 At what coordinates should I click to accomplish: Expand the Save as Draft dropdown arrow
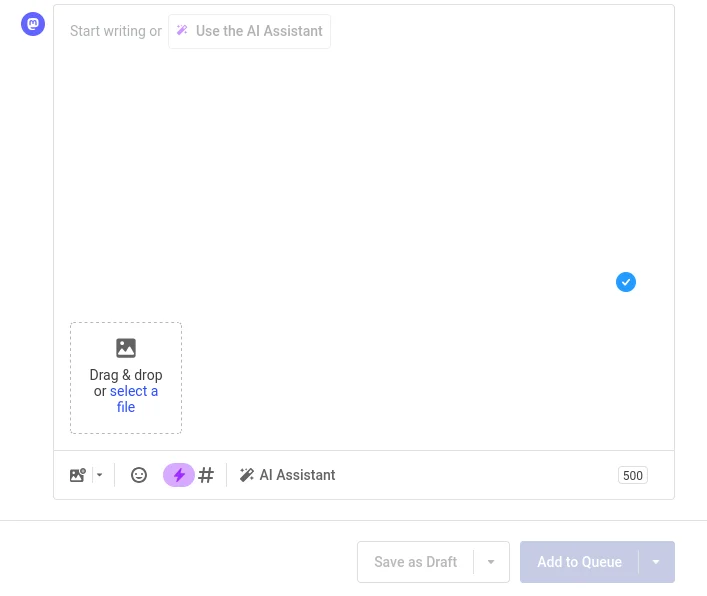[491, 562]
